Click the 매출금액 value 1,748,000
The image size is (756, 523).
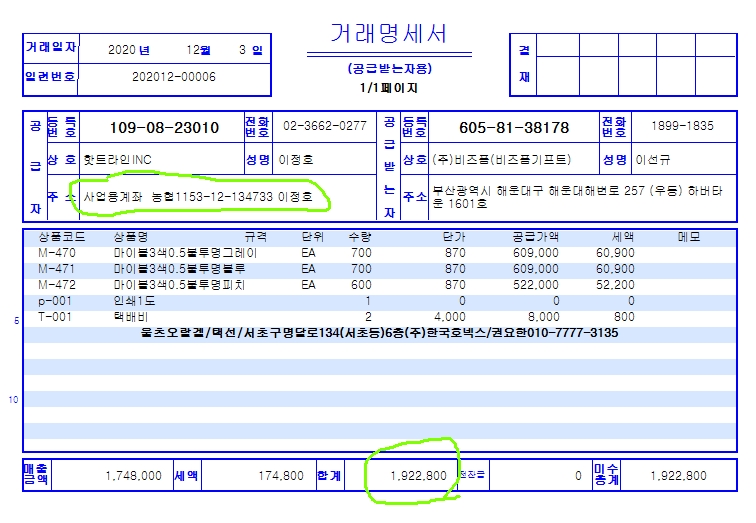point(133,476)
